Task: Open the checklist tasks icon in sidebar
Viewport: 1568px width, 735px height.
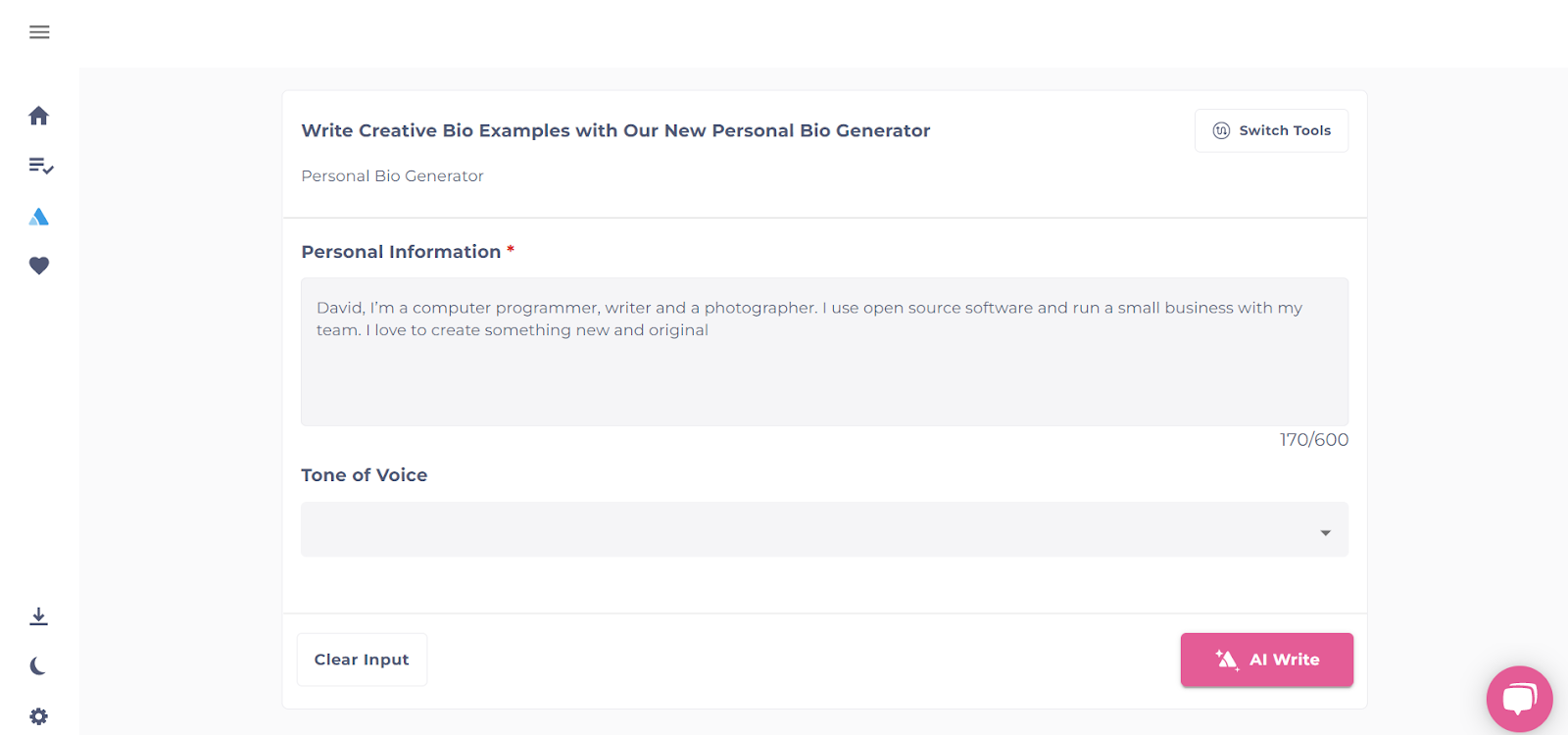Action: tap(40, 166)
